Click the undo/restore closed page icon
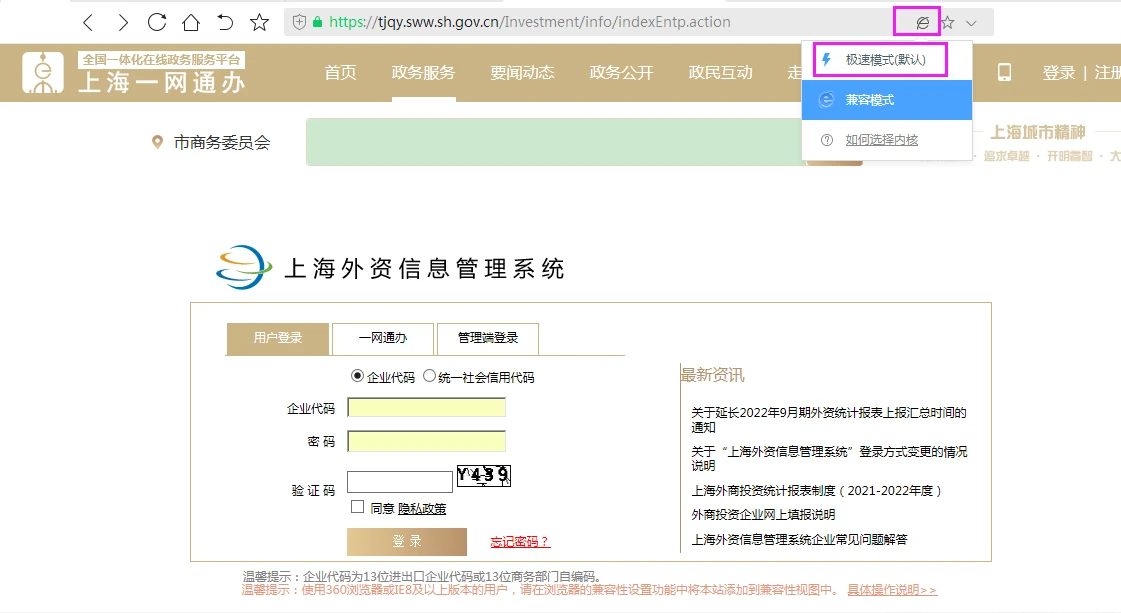The width and height of the screenshot is (1121, 613). [225, 22]
